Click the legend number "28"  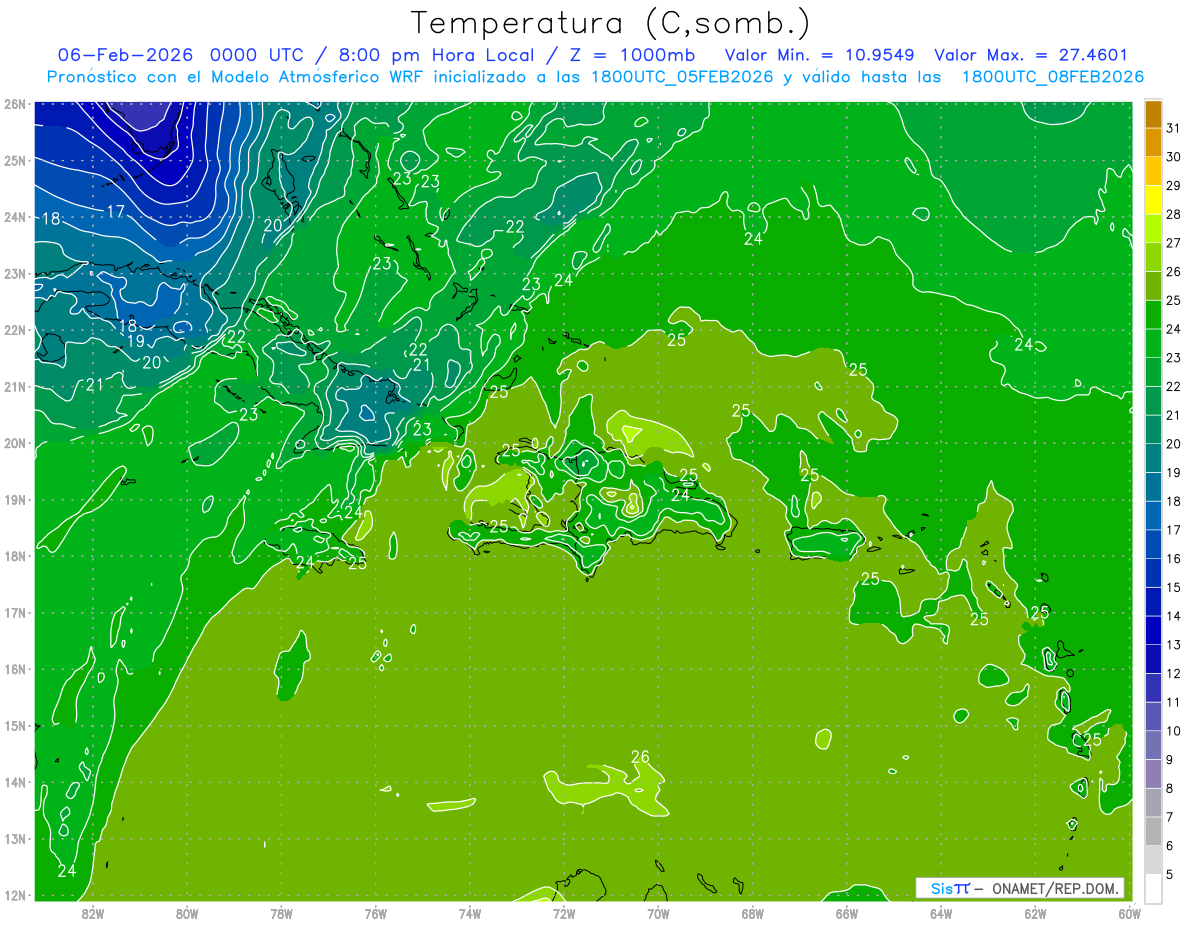click(1174, 215)
